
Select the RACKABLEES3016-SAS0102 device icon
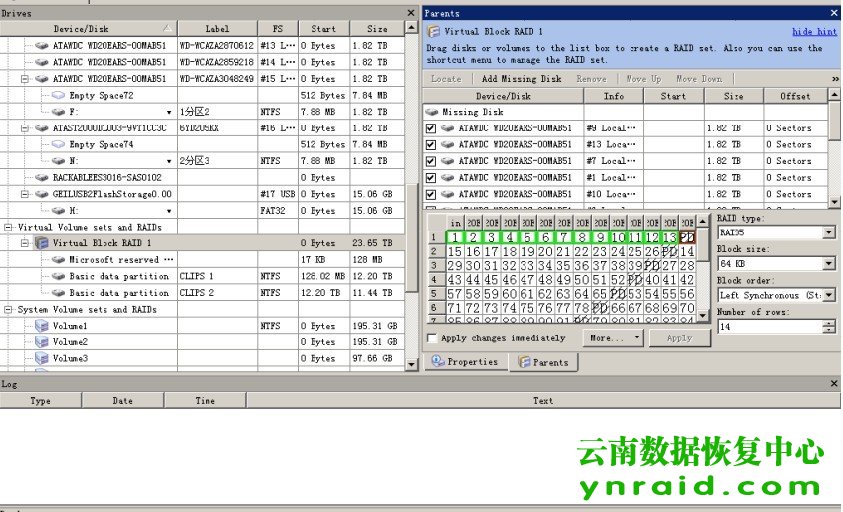(x=42, y=177)
